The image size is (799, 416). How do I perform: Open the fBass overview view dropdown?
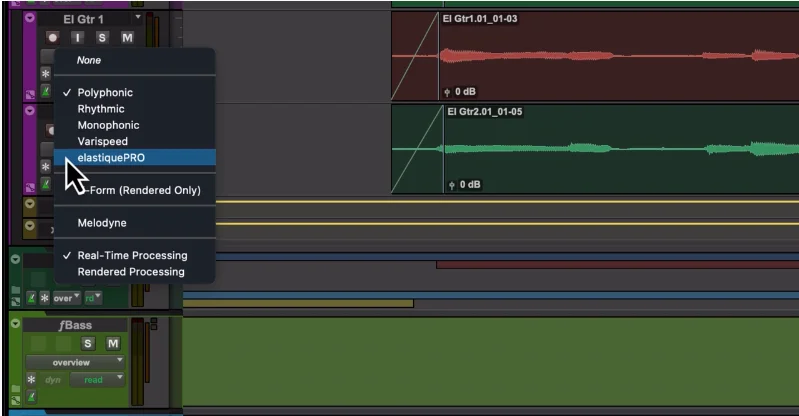75,362
